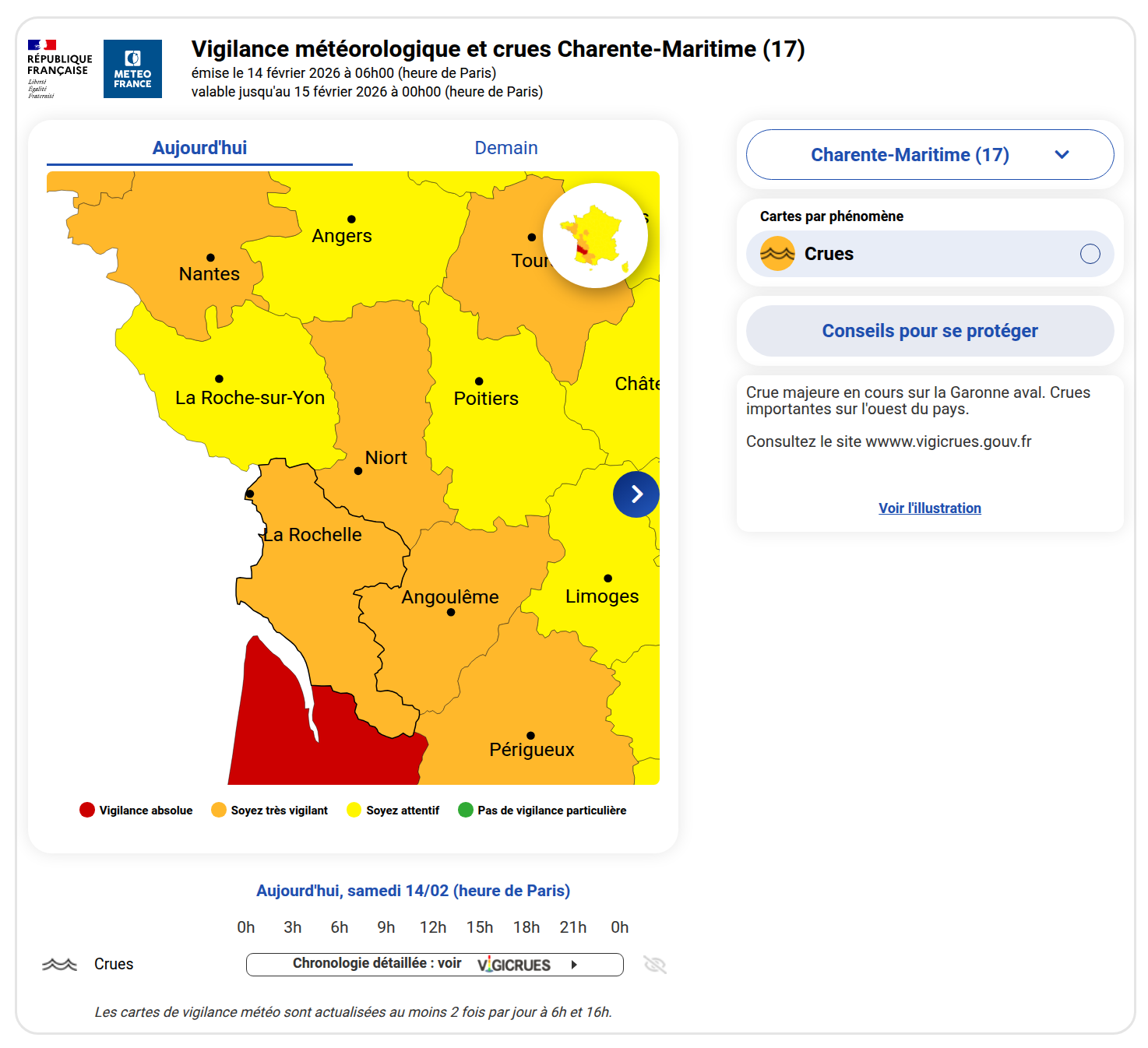This screenshot has width=1148, height=1048.
Task: Follow the Voir l'illustration link
Action: pos(929,508)
